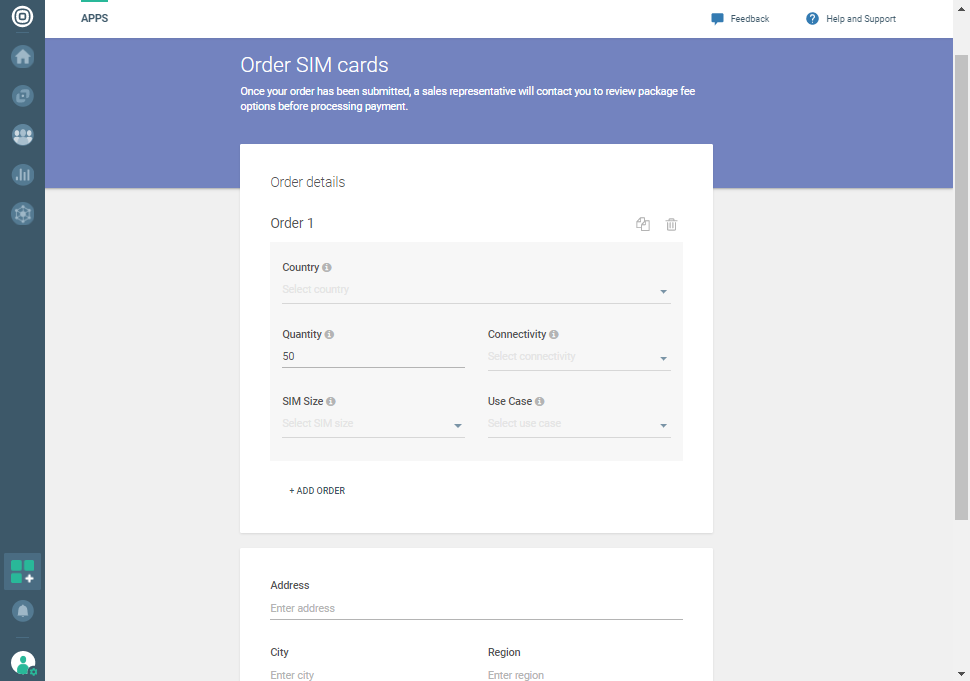This screenshot has height=681, width=970.
Task: Click the + ADD ORDER button
Action: tap(317, 491)
